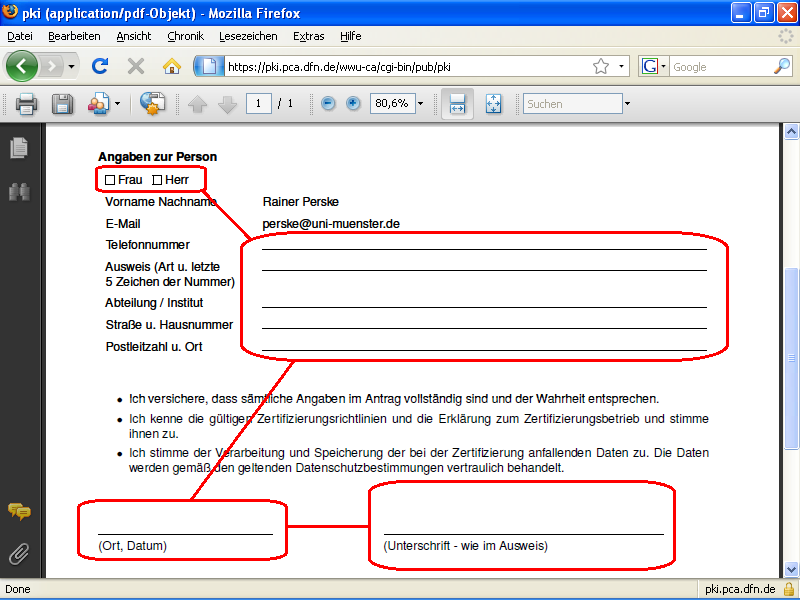Save the PDF with the floppy disk icon
Screen dimensions: 800x600
coord(62,104)
